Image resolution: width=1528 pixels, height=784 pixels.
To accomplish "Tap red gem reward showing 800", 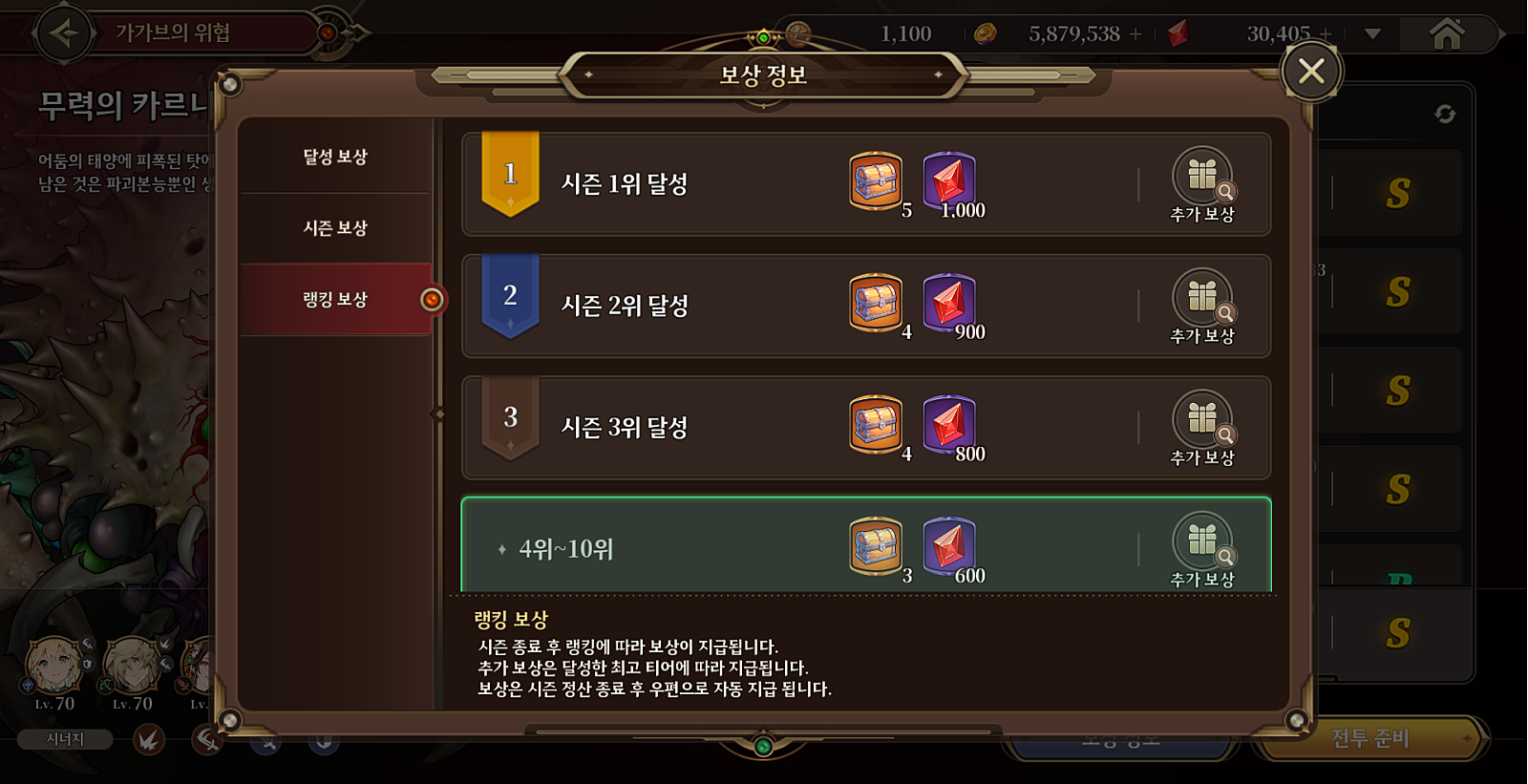I will pos(949,424).
